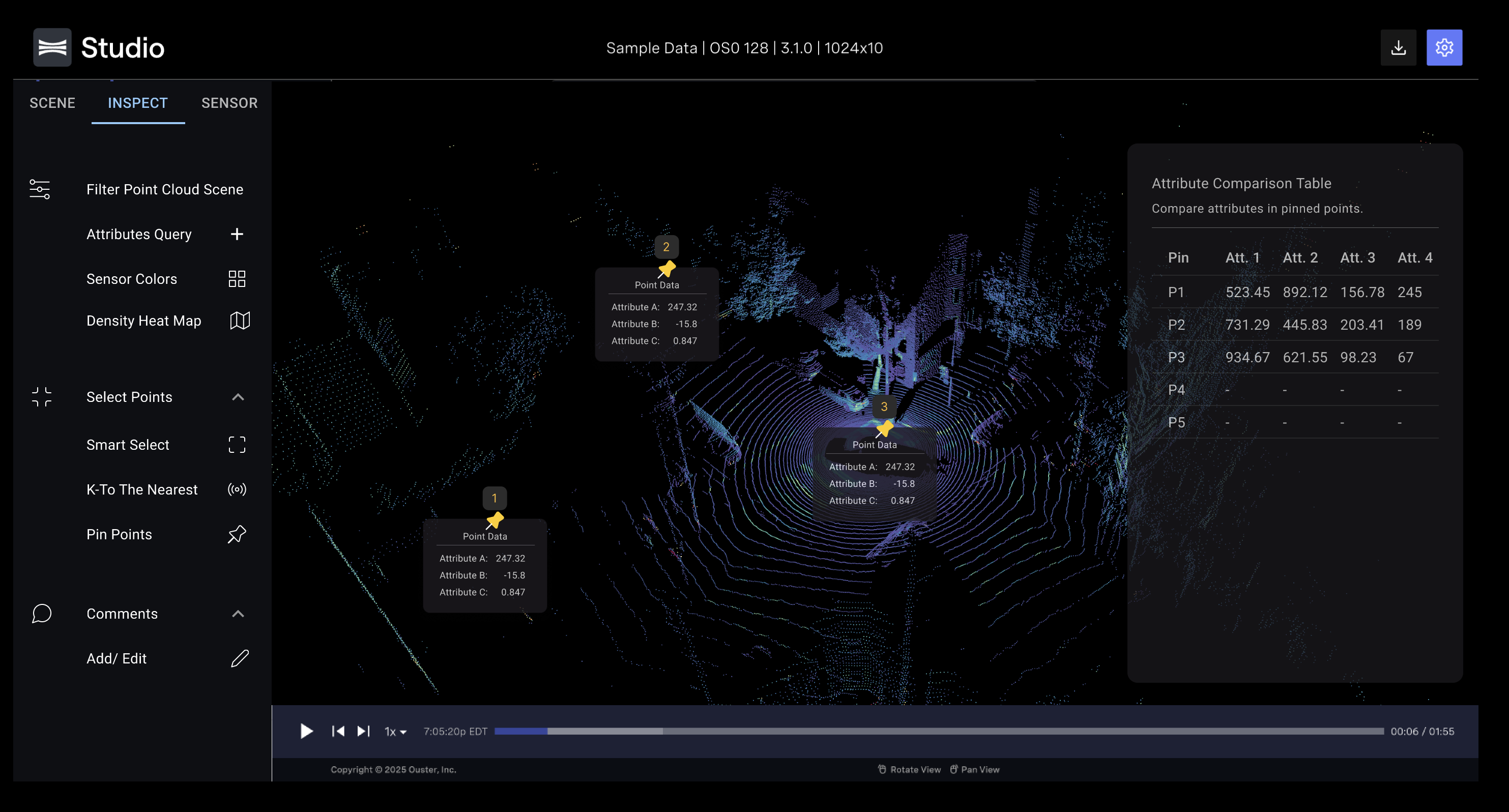1509x812 pixels.
Task: Click the Add/Edit pencil icon
Action: 240,658
